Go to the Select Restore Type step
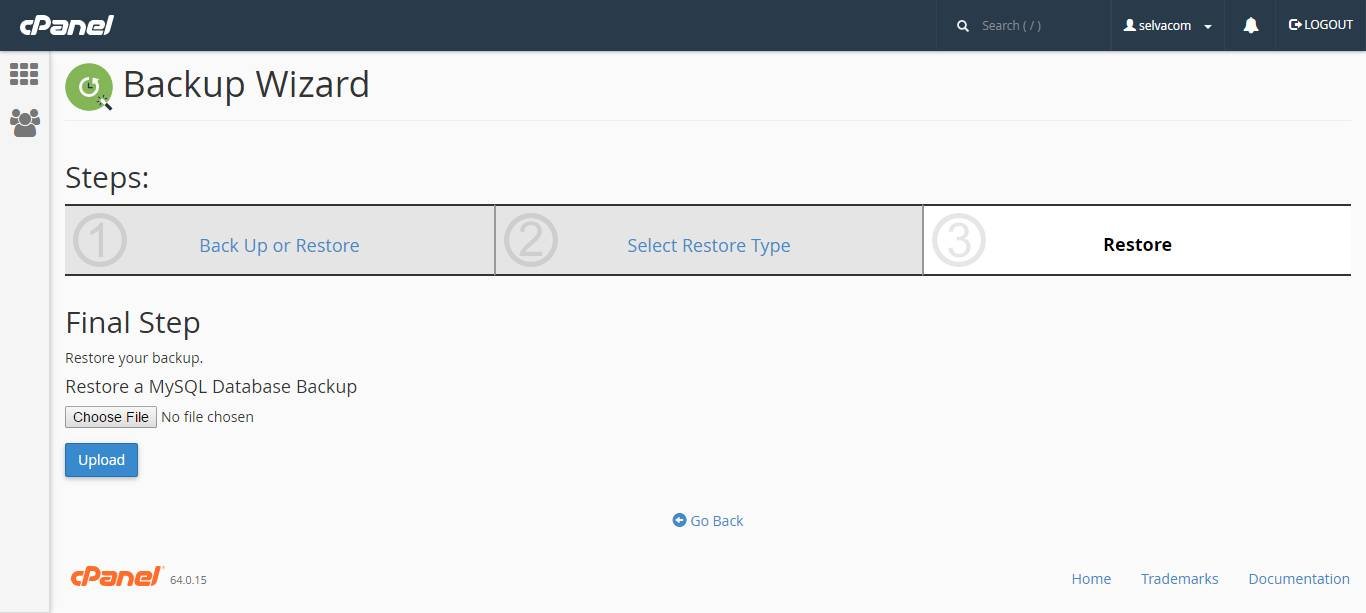1366x613 pixels. 709,245
